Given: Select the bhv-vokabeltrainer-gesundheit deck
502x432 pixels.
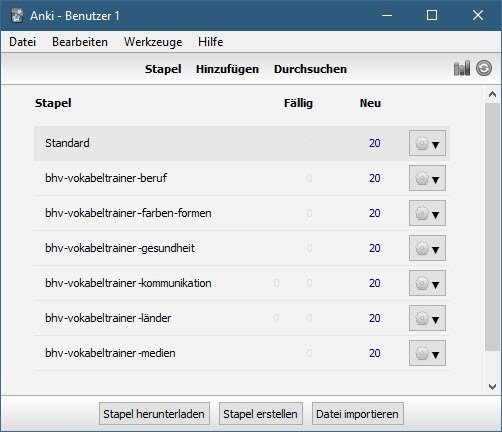Looking at the screenshot, I should click(x=120, y=248).
